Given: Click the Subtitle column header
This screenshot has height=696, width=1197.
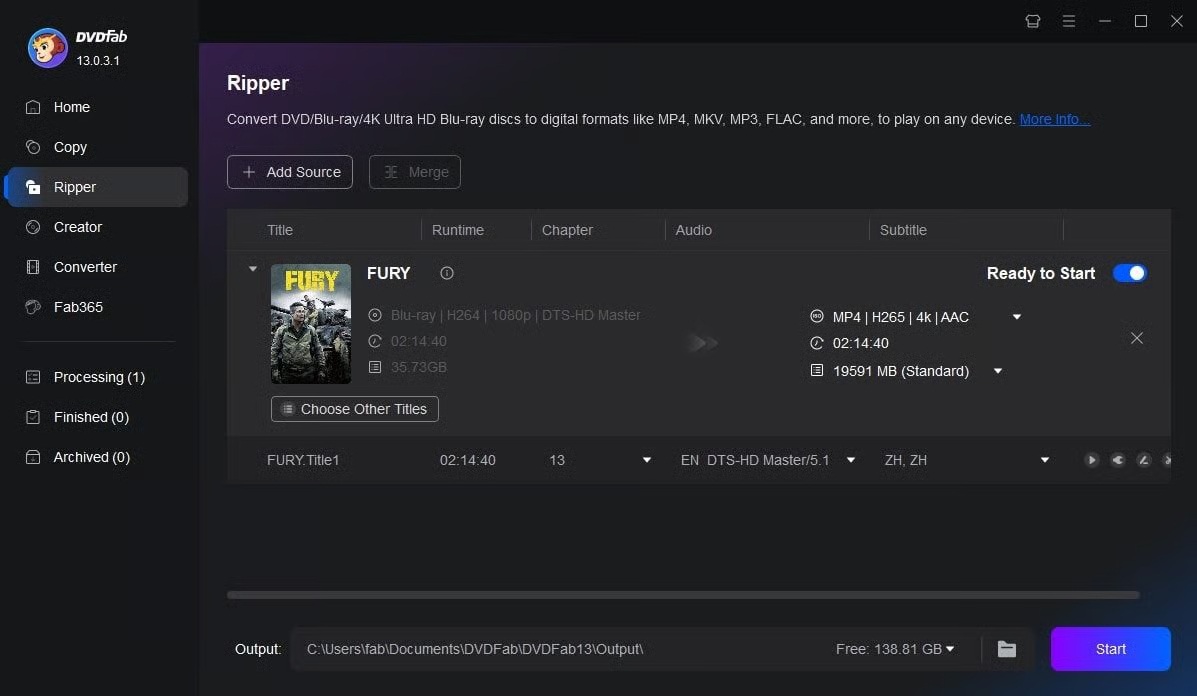Looking at the screenshot, I should [903, 230].
